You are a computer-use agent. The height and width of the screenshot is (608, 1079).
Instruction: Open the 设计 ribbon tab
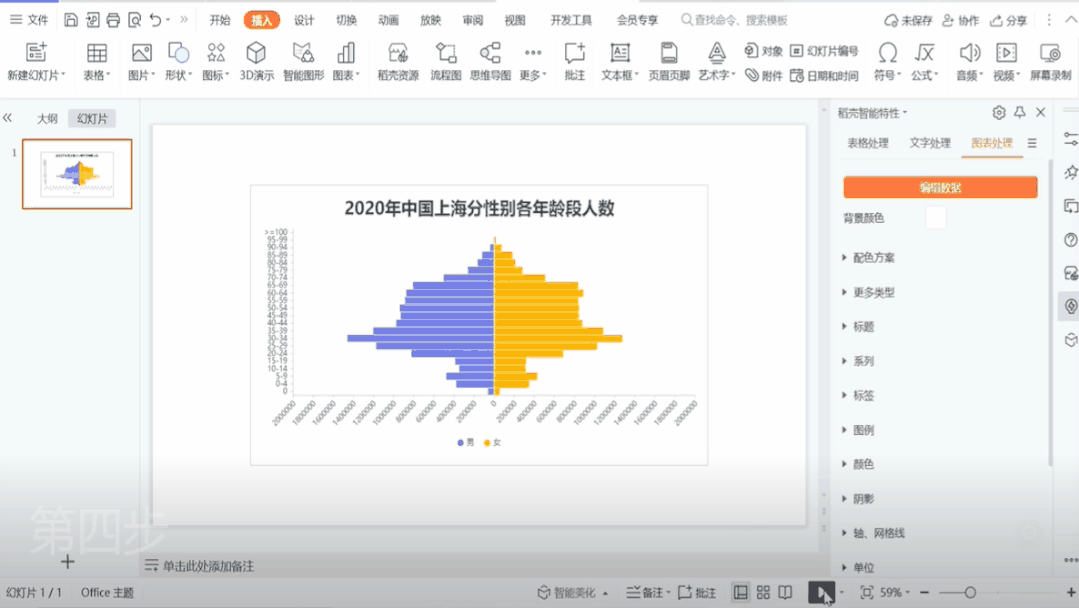pos(304,21)
